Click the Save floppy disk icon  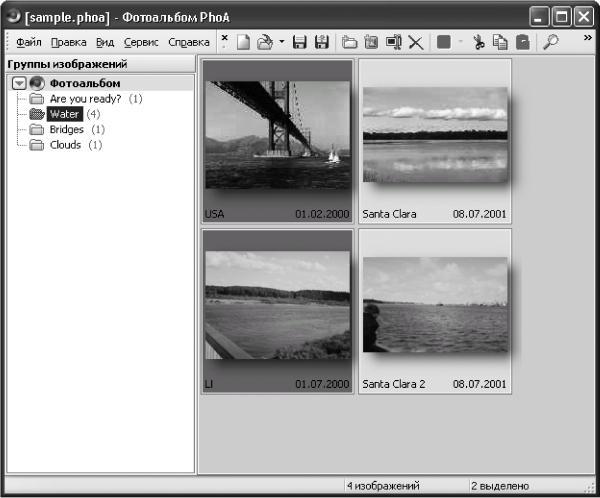(x=299, y=42)
